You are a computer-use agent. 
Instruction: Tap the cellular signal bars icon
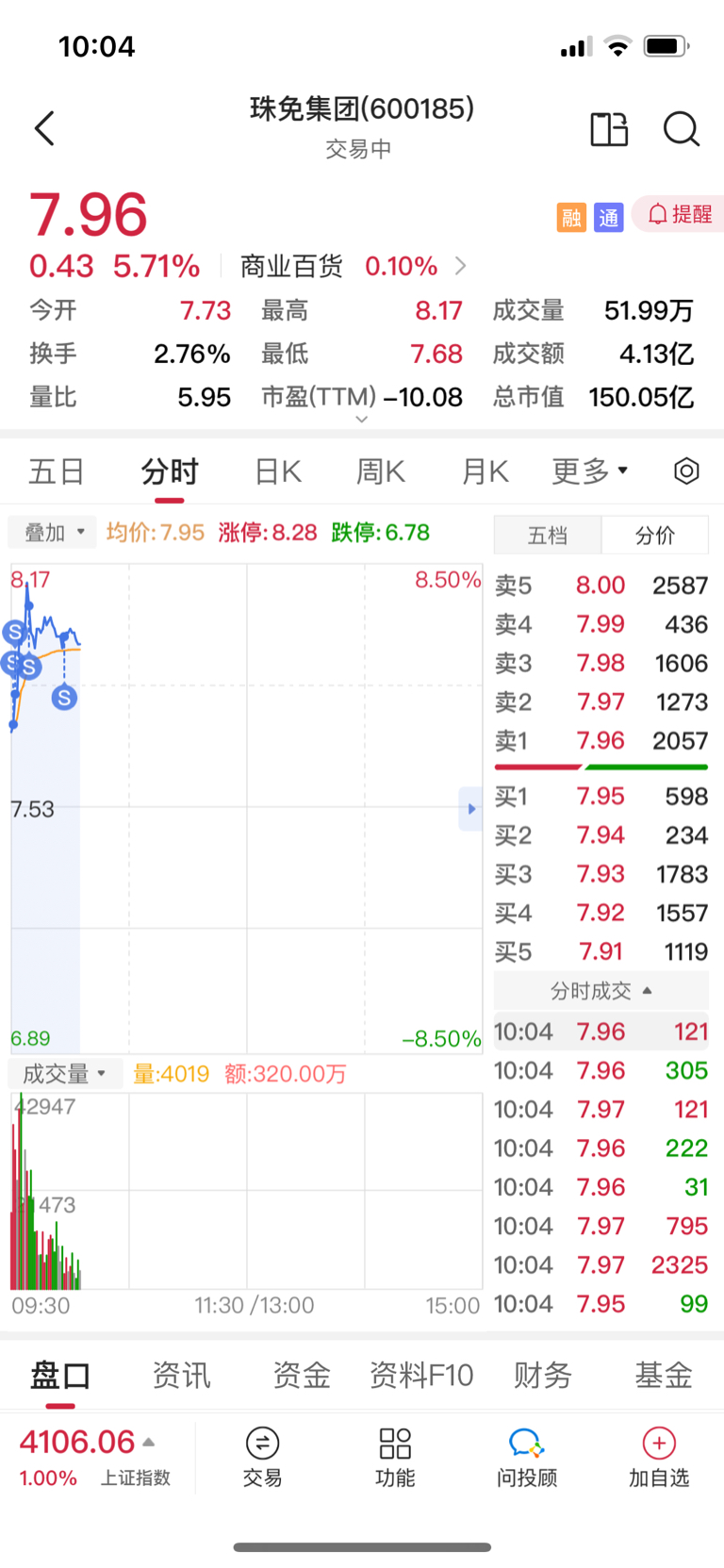pos(576,46)
